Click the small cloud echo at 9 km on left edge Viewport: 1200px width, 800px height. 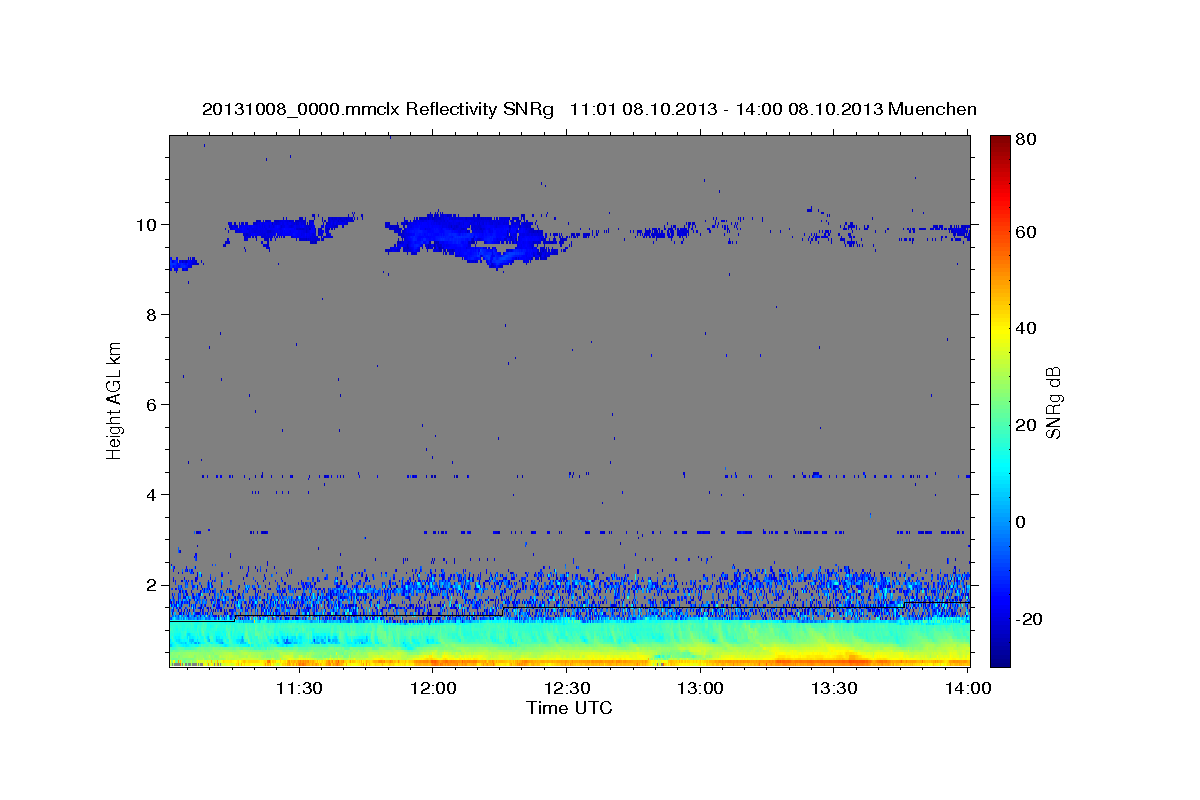point(185,264)
